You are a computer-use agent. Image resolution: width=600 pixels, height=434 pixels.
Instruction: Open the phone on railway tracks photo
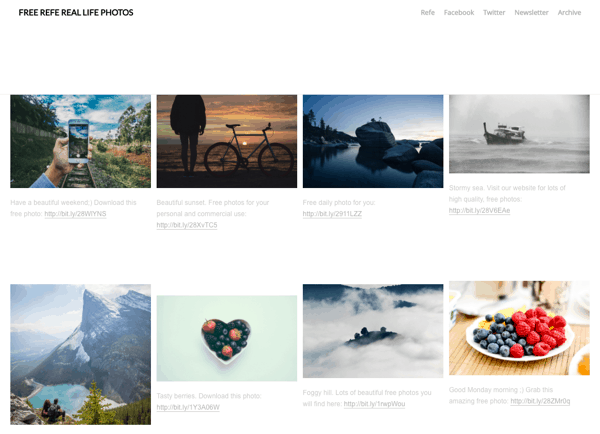[x=80, y=141]
